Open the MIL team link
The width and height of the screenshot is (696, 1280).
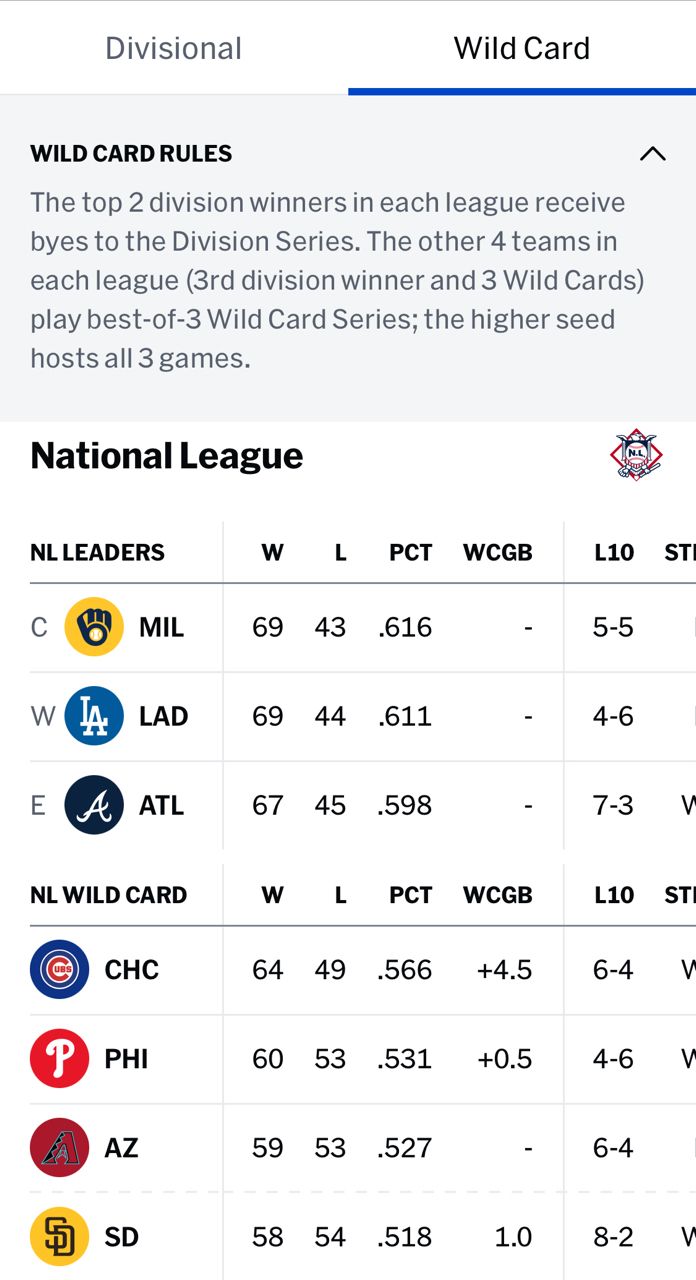click(161, 627)
